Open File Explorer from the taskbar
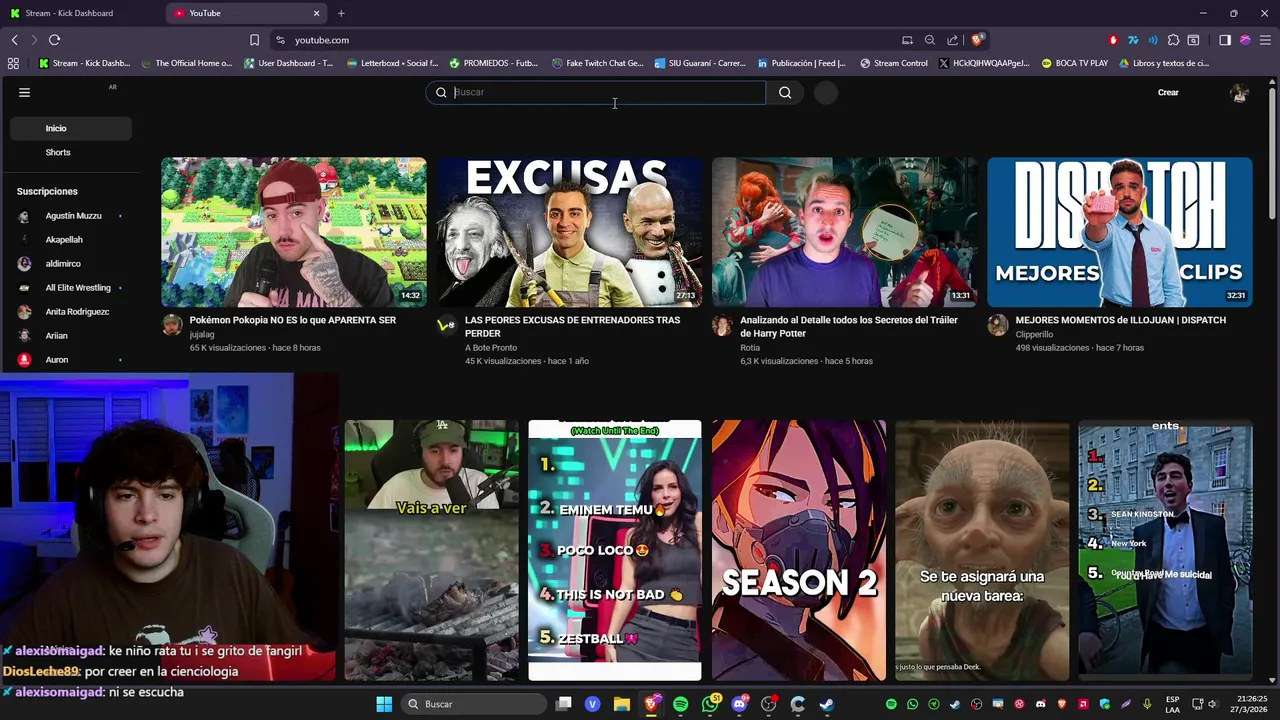Image resolution: width=1280 pixels, height=720 pixels. coord(622,704)
